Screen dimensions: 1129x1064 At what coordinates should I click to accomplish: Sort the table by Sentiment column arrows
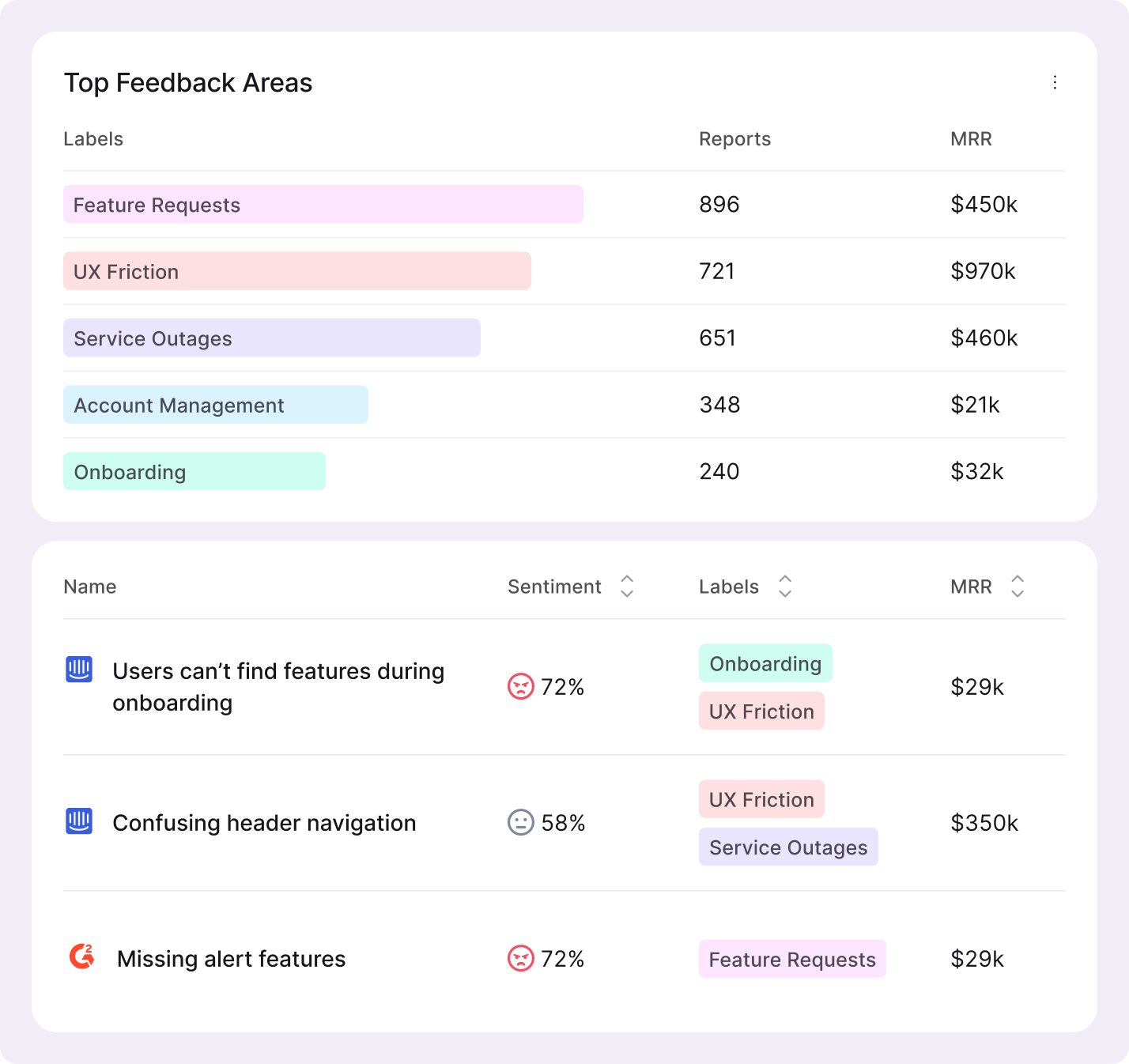click(627, 587)
